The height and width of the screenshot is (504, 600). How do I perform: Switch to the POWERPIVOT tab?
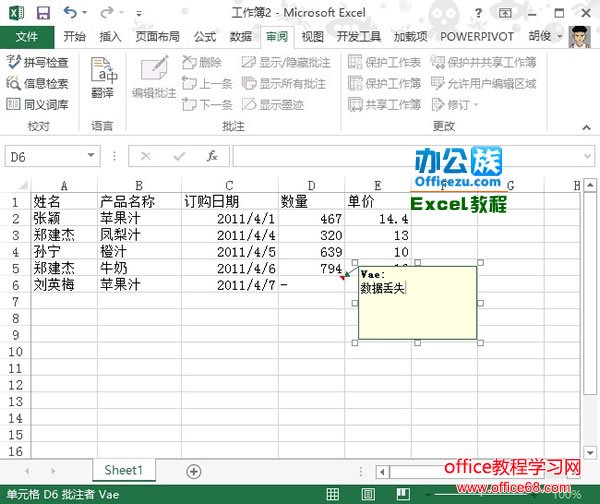(477, 37)
